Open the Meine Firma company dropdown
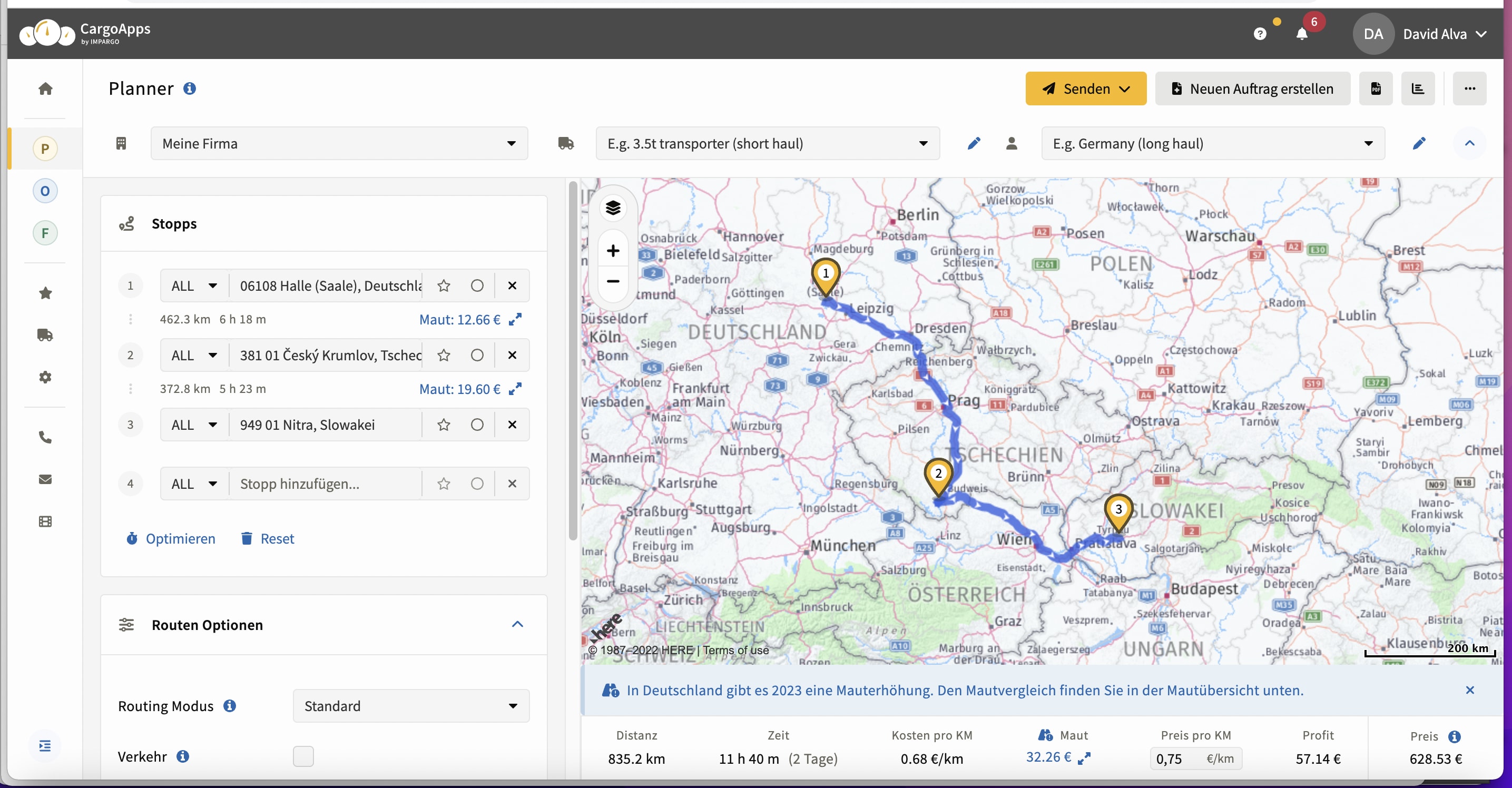Image resolution: width=1512 pixels, height=788 pixels. 339,143
